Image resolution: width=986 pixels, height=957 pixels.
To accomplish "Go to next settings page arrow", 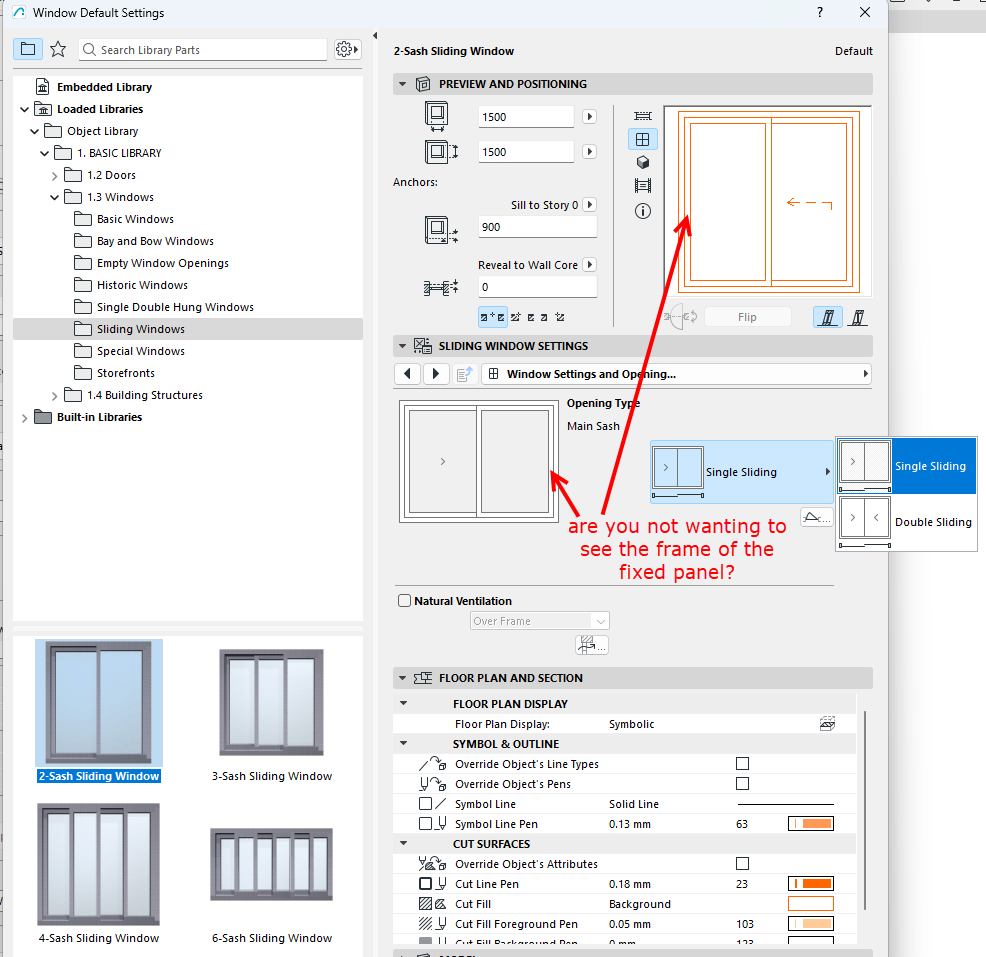I will tap(436, 374).
